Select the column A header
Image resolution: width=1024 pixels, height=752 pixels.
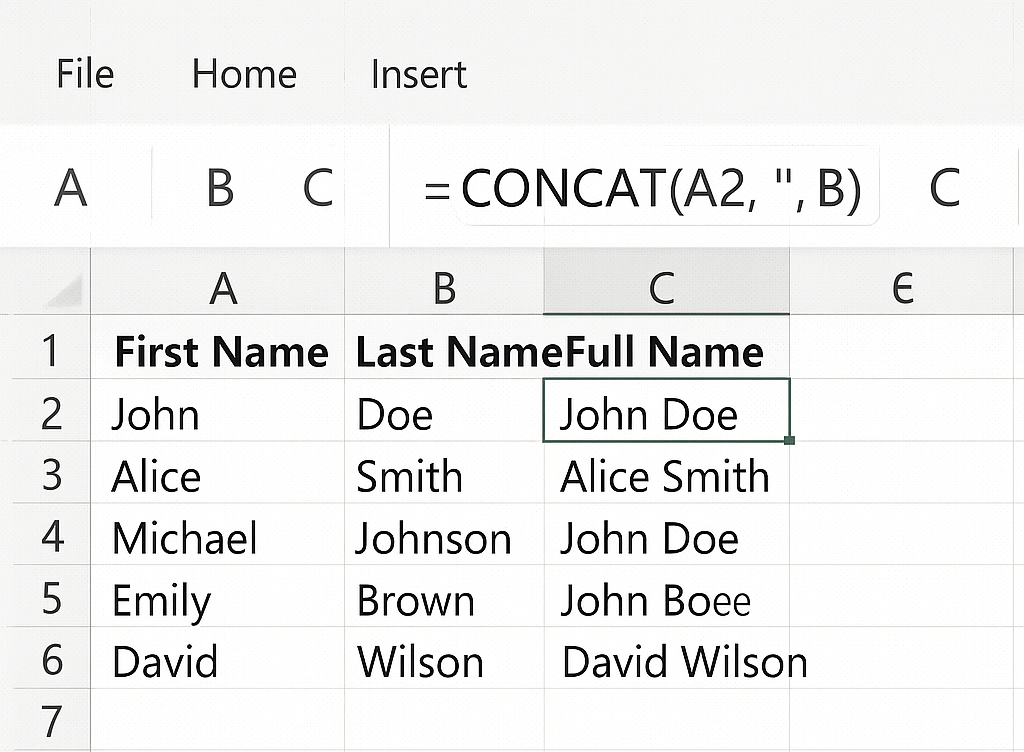pos(222,289)
